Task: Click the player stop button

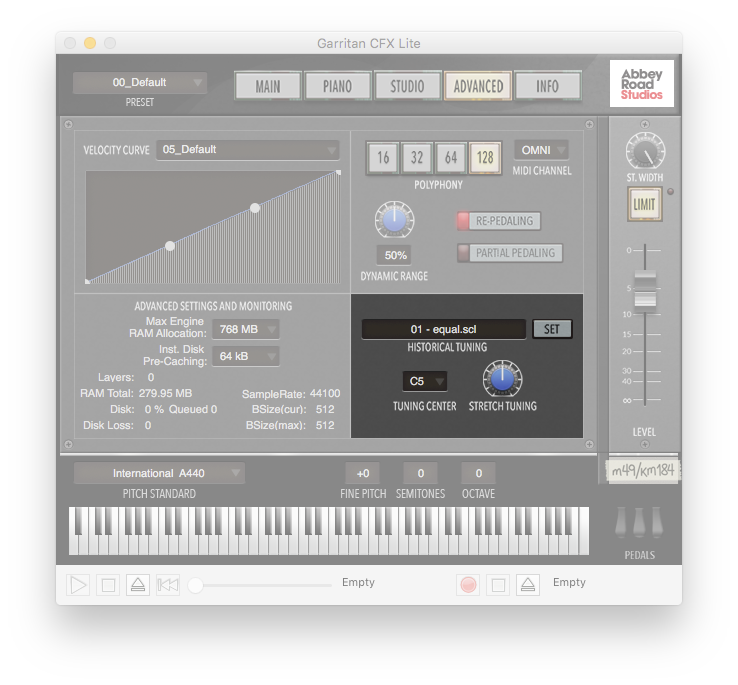Action: [x=108, y=585]
